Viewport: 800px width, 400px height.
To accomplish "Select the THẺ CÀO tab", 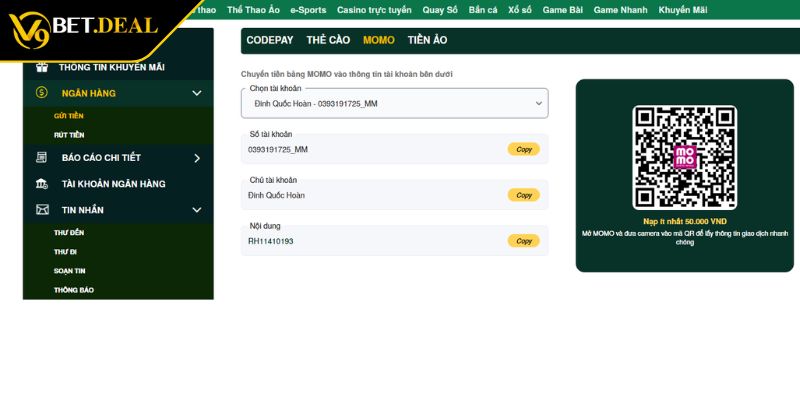I will click(328, 40).
